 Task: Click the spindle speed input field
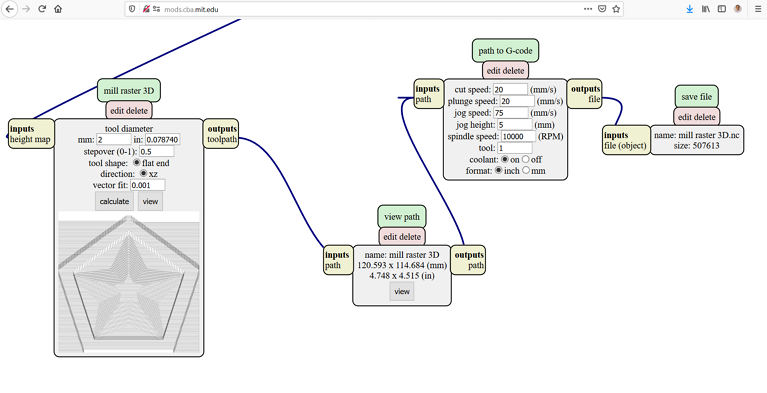click(x=519, y=136)
